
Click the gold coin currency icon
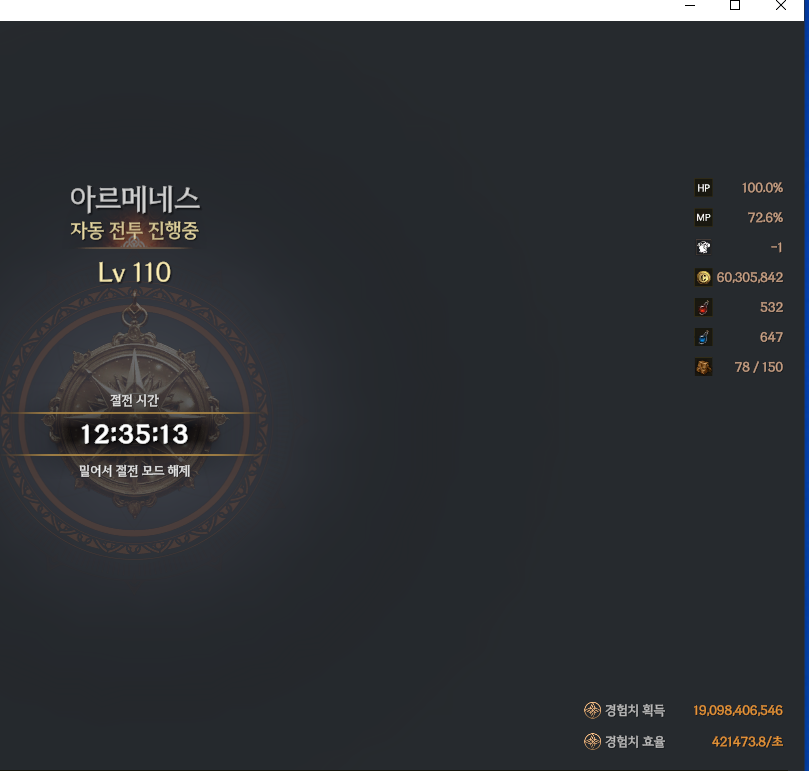pos(703,278)
